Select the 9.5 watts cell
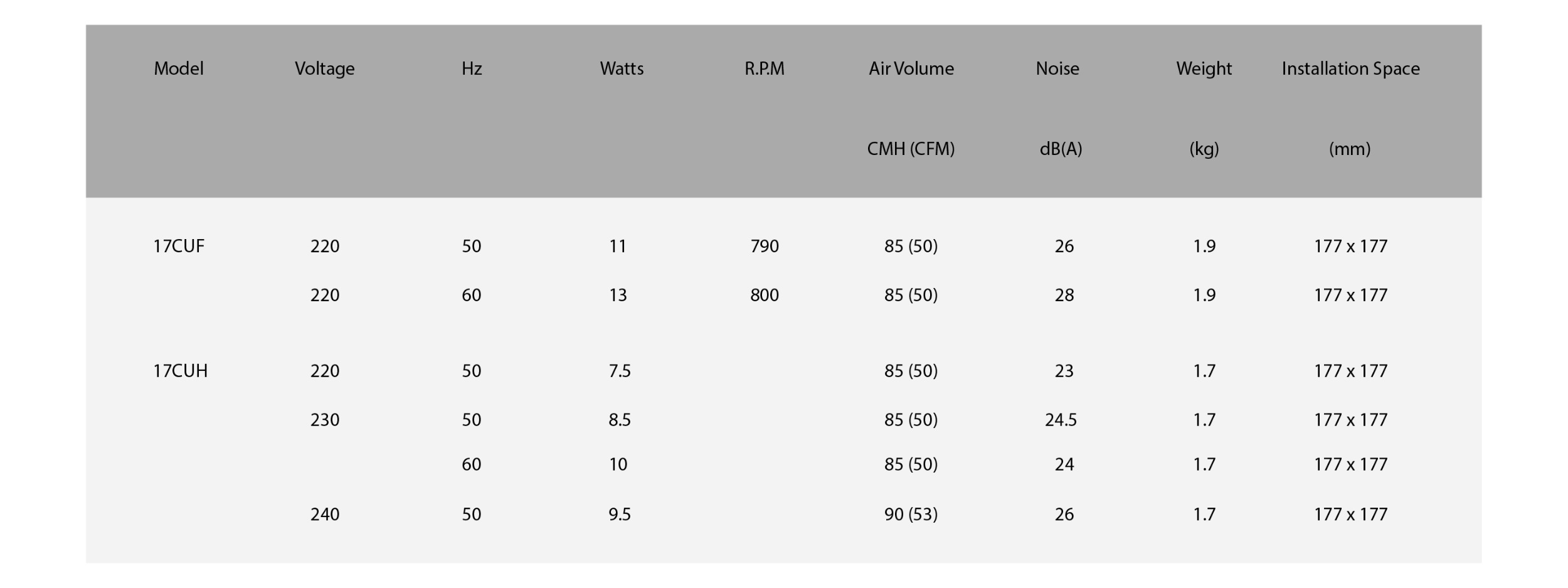Screen dimensions: 1568x588 click(x=620, y=515)
